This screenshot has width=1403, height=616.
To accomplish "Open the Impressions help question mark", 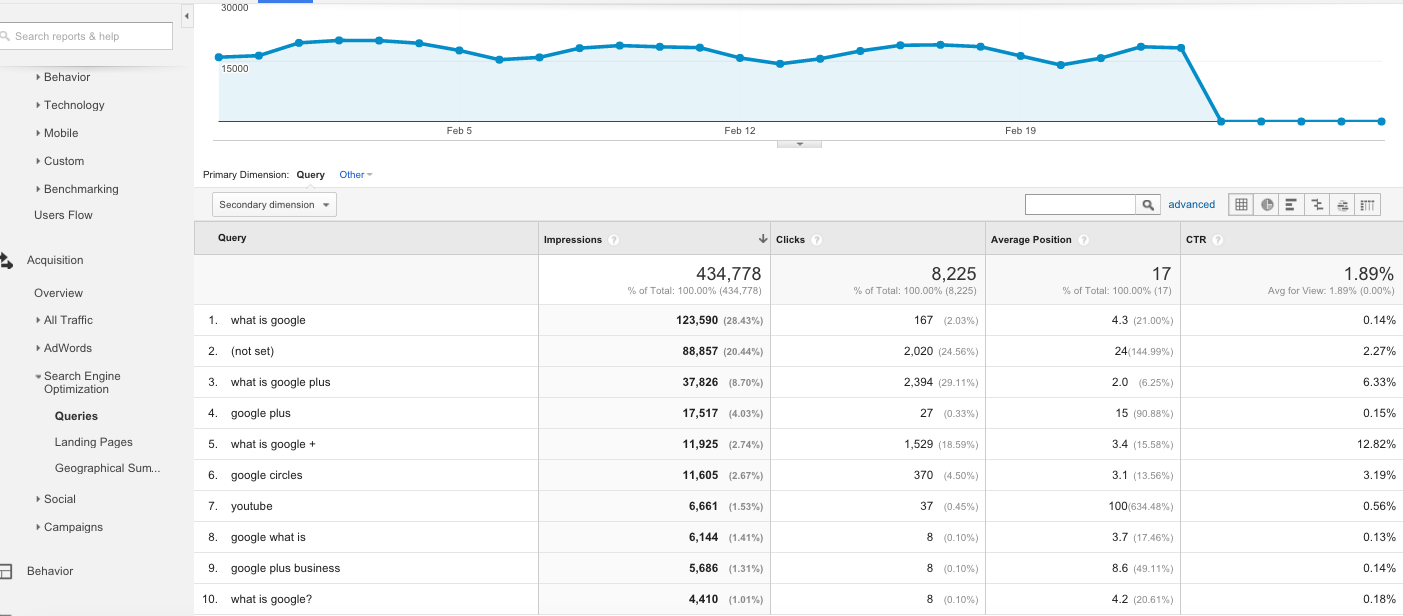I will point(613,240).
